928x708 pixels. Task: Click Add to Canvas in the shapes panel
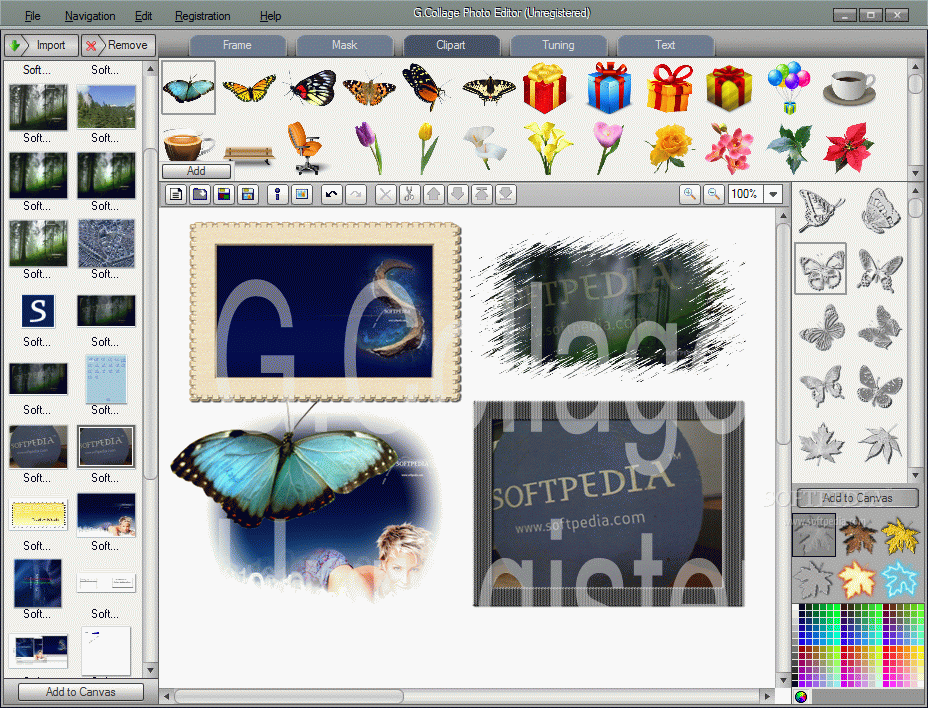pos(858,498)
